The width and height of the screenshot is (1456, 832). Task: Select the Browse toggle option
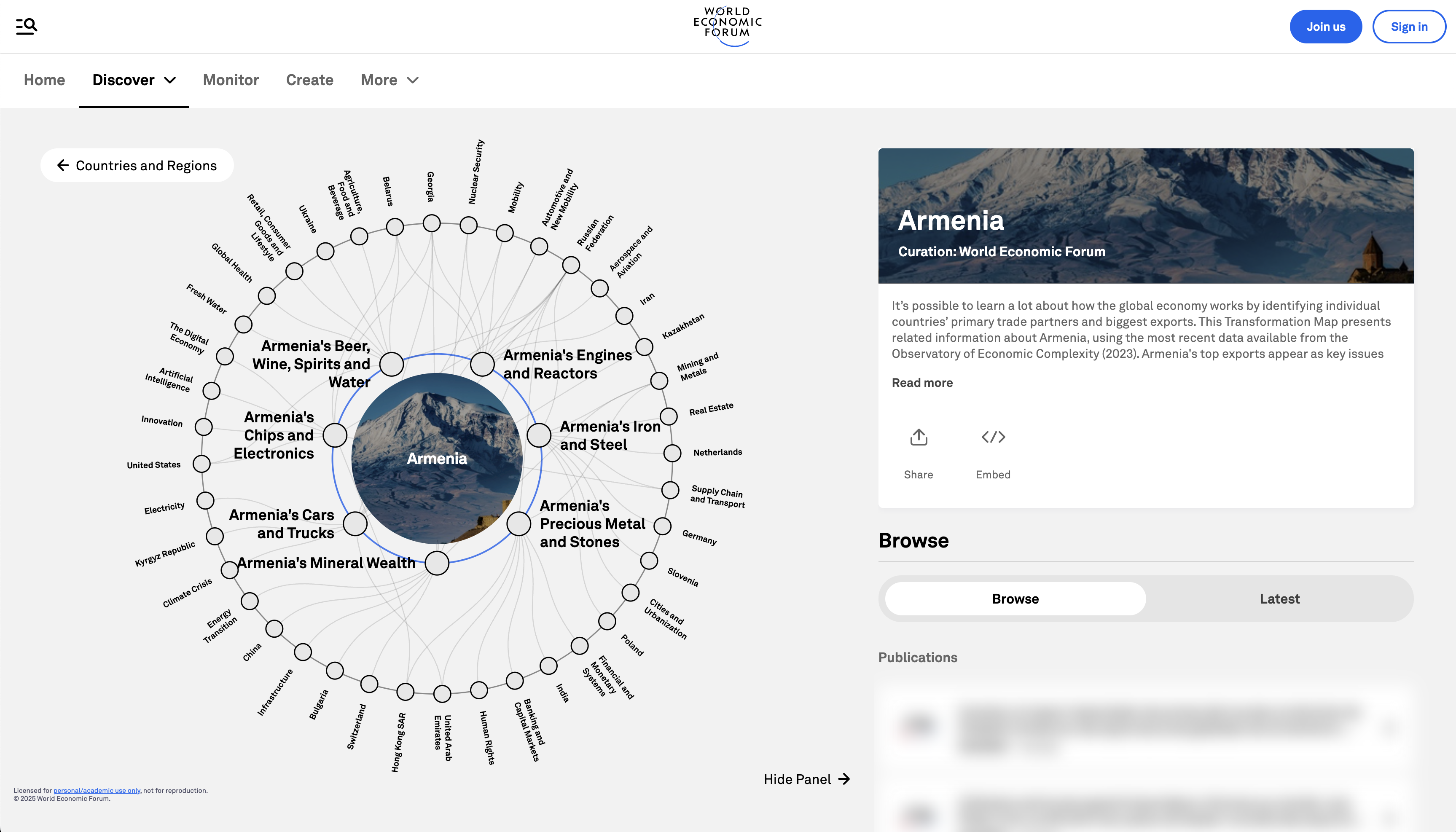pos(1015,599)
